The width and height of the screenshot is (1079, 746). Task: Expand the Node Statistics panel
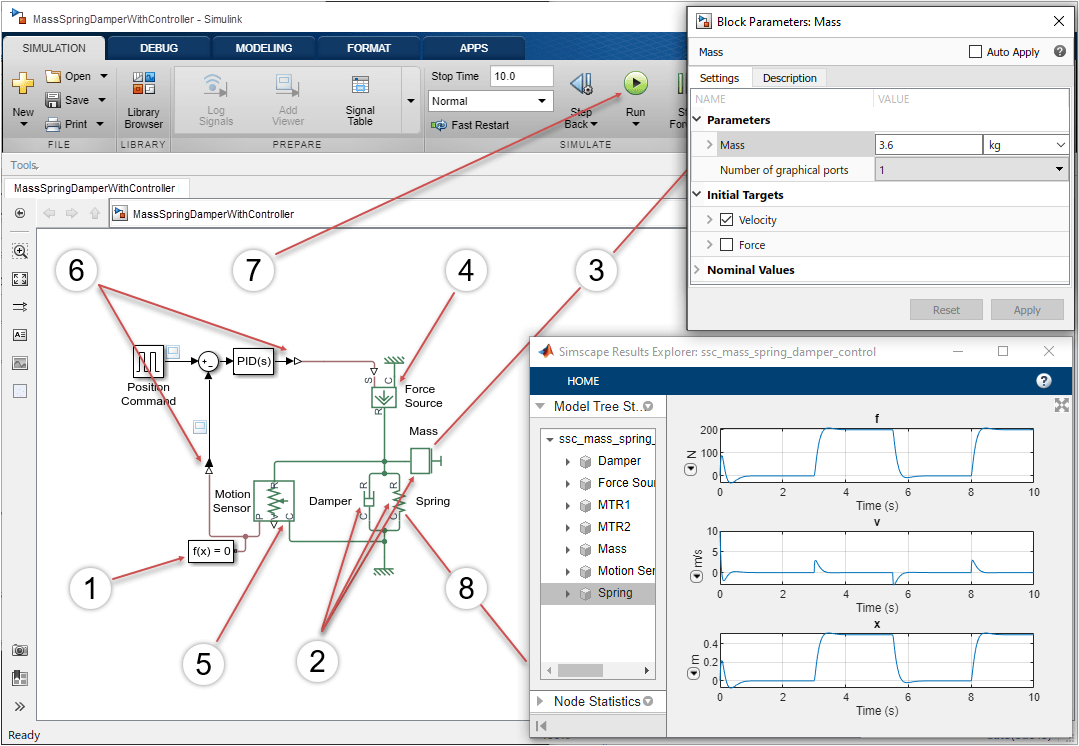click(x=540, y=701)
